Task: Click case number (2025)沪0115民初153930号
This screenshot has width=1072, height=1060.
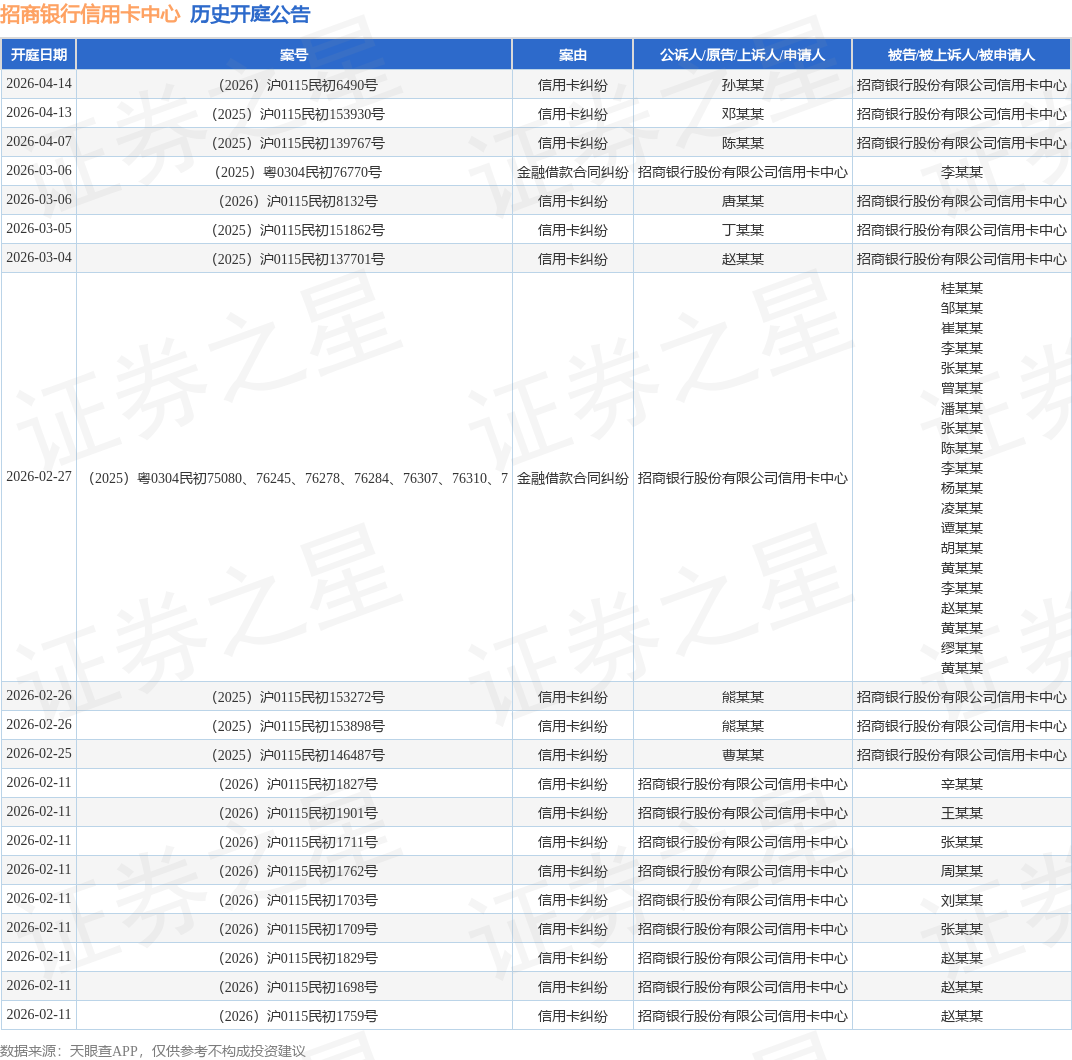Action: tap(298, 114)
